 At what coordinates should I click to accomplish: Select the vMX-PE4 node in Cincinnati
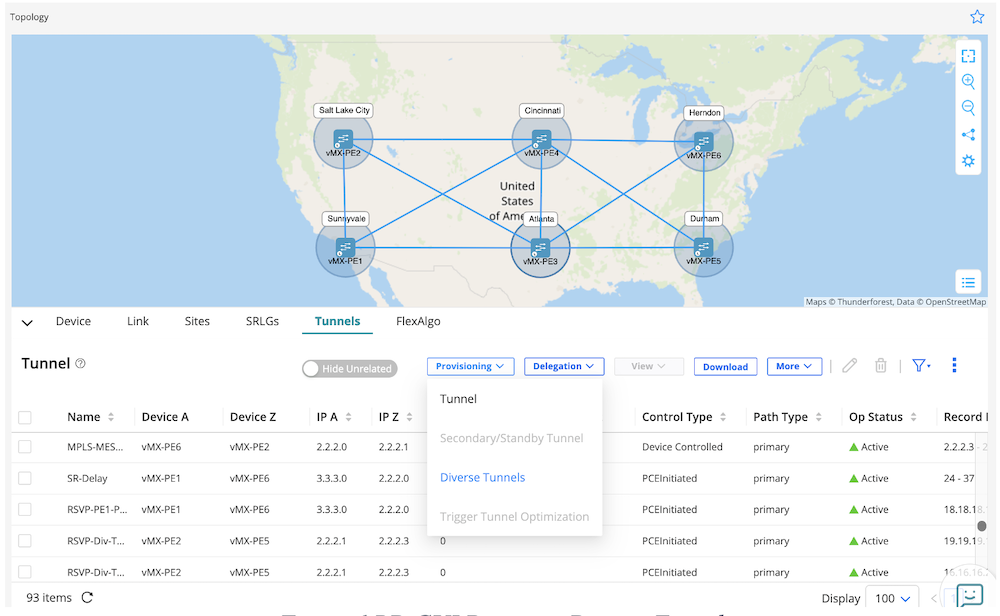coord(541,140)
